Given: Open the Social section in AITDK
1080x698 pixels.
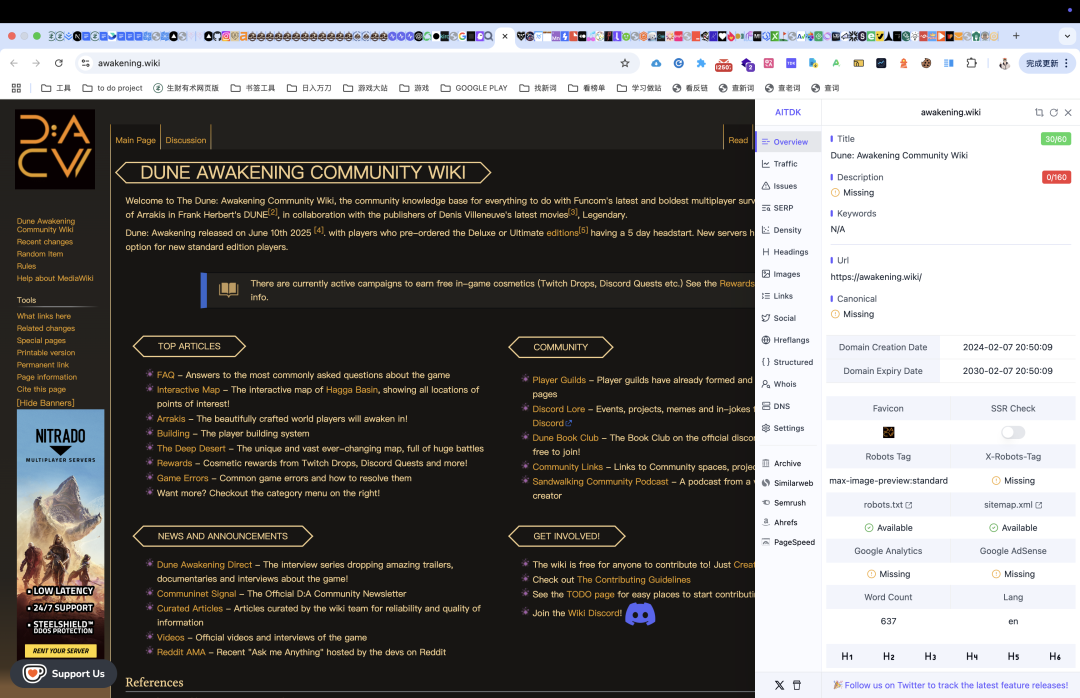Looking at the screenshot, I should [x=779, y=318].
